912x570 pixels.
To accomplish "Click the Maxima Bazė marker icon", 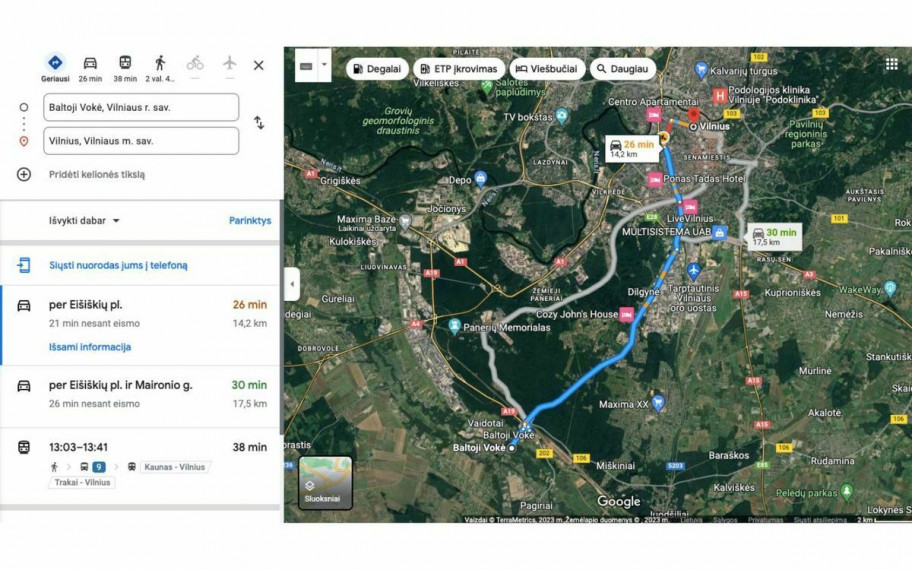I will point(405,221).
